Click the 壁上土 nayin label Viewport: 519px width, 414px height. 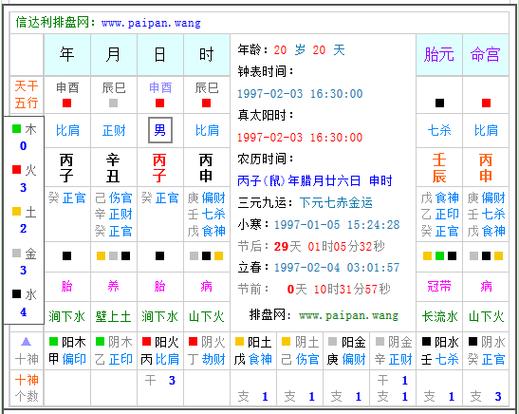pos(113,316)
